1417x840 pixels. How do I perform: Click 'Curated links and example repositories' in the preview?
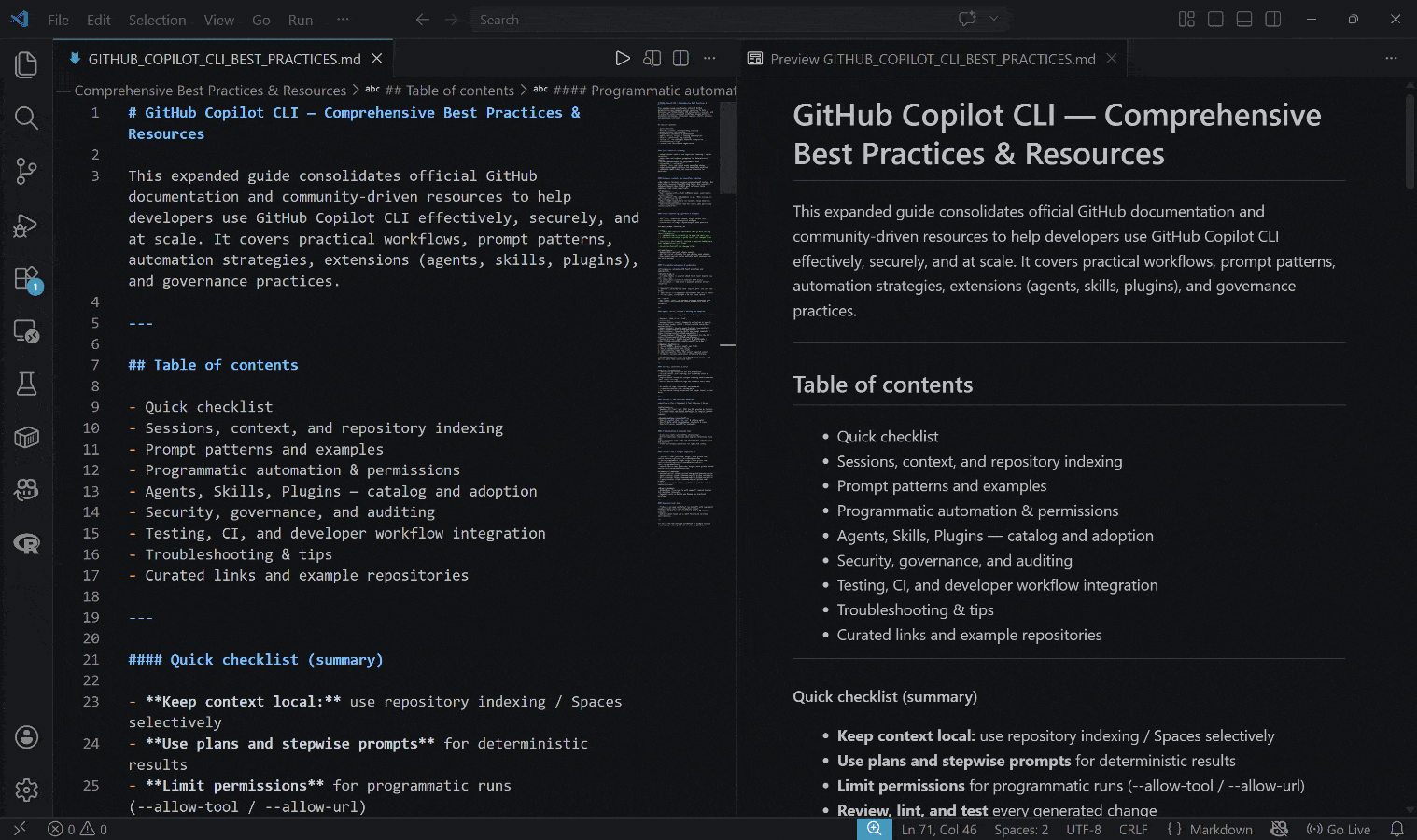coord(969,635)
